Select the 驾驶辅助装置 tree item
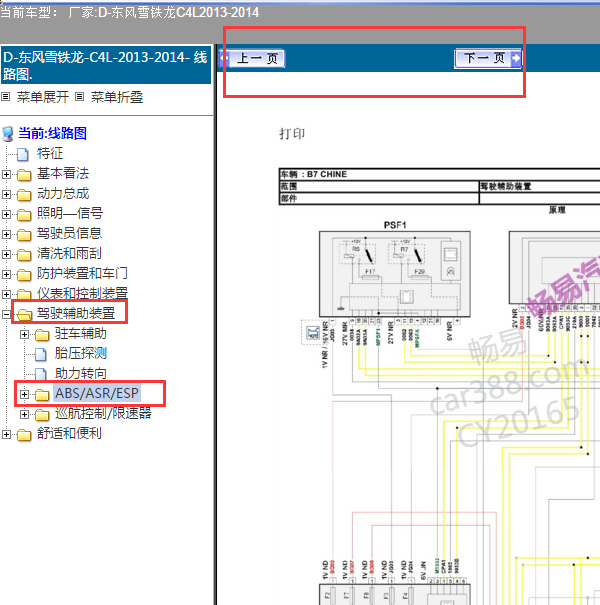The height and width of the screenshot is (605, 600). [x=76, y=313]
